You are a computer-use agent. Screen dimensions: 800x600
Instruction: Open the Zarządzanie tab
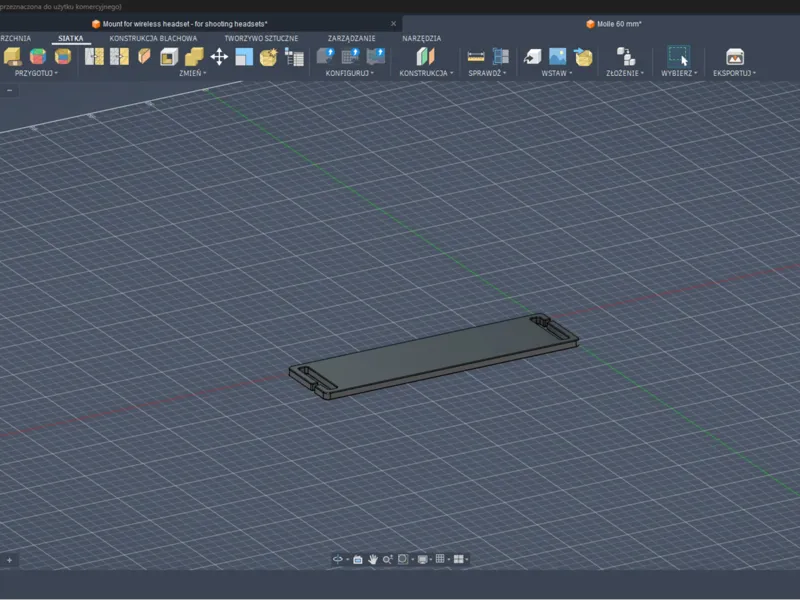point(352,38)
